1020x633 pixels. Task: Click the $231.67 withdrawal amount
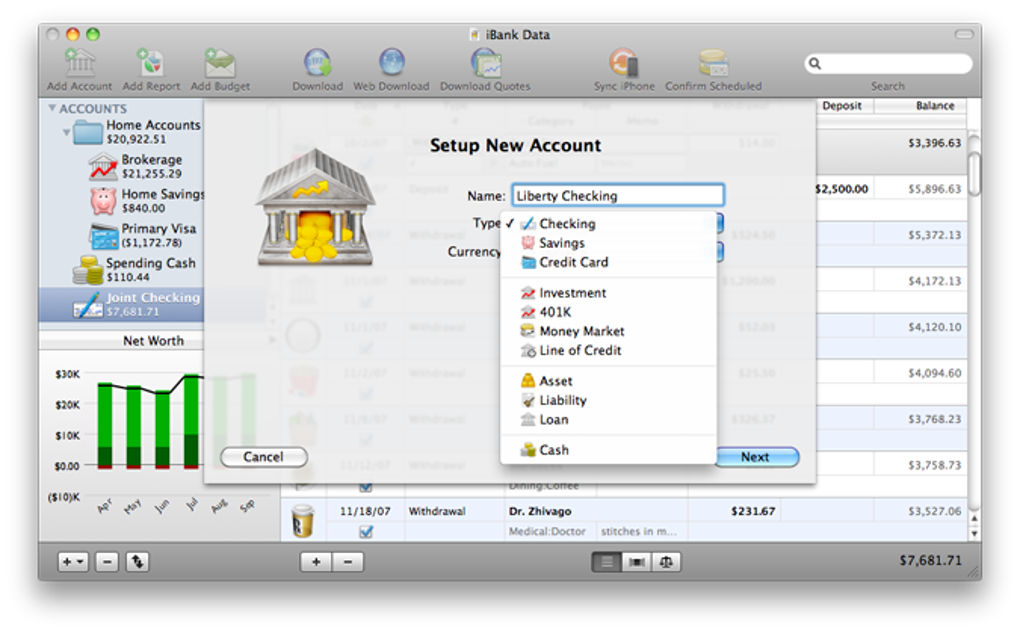753,511
